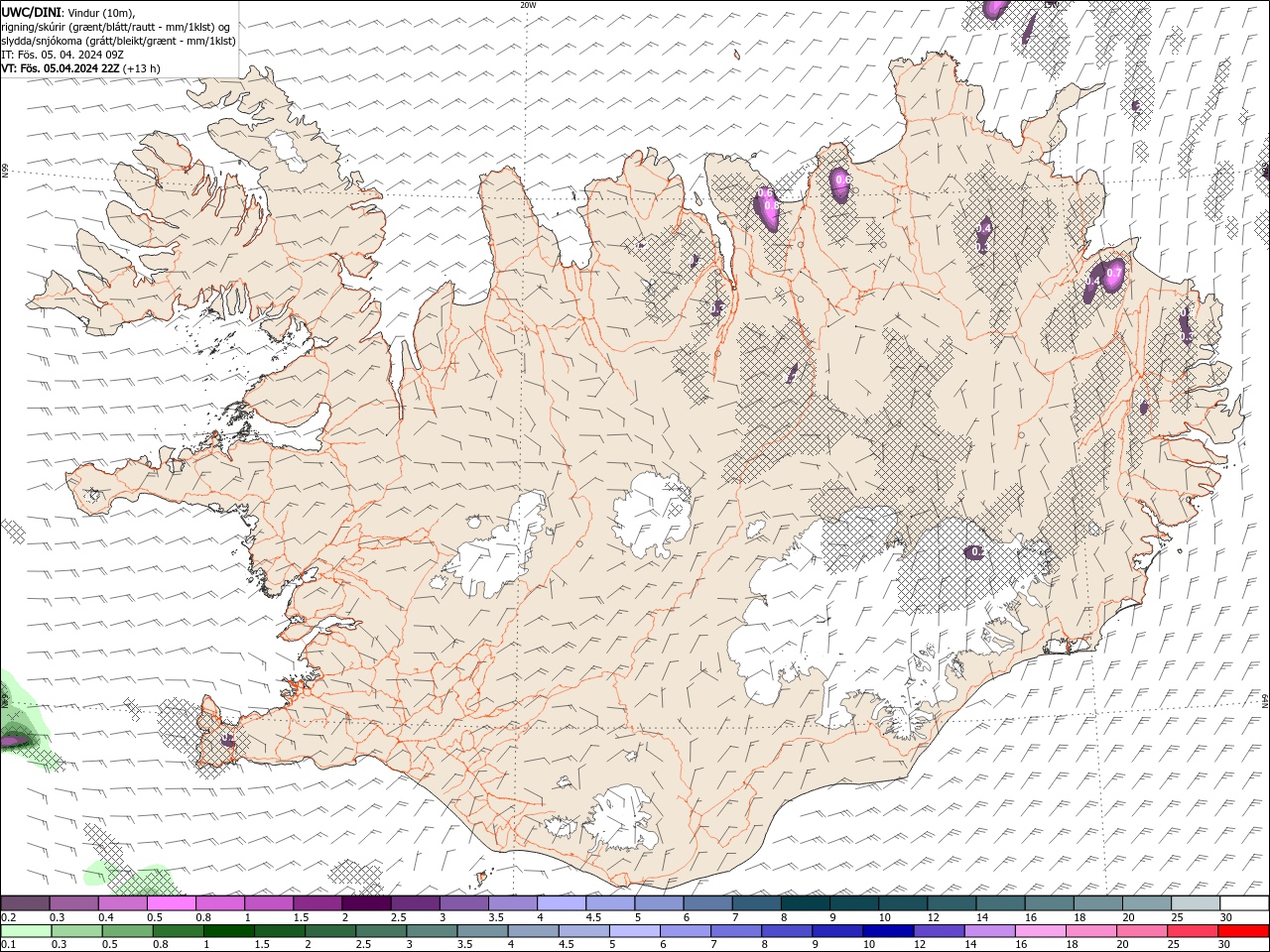
Task: Click the 64N latitude label at right edge
Action: [1265, 699]
